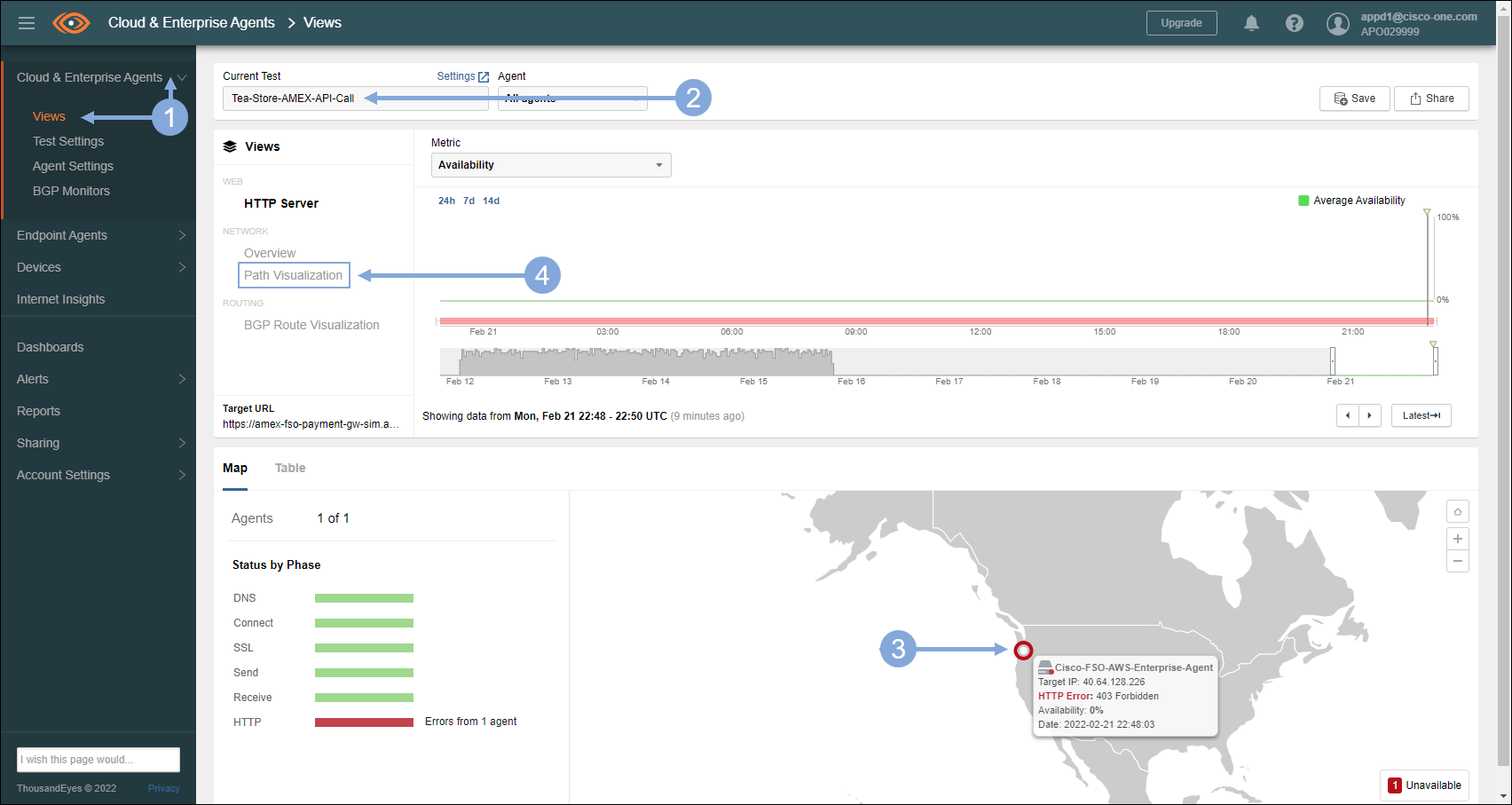Go to previous time interval arrow

click(1348, 415)
